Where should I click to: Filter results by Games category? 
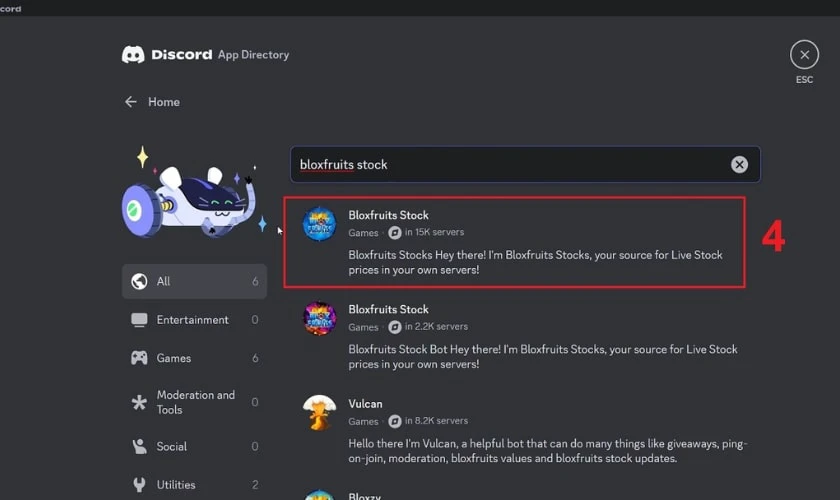click(194, 358)
